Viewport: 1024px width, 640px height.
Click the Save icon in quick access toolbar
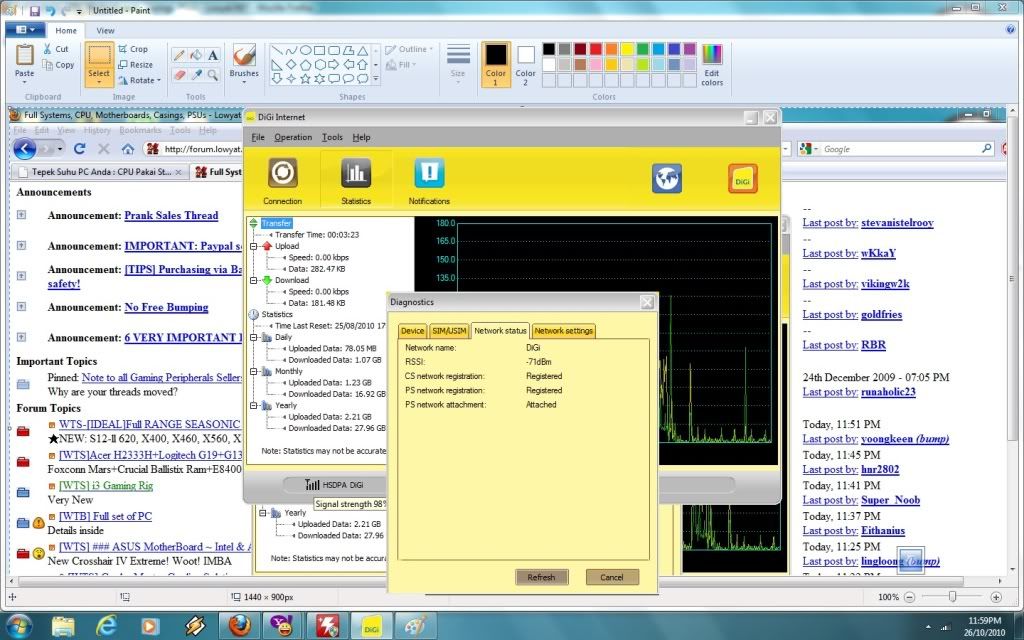click(x=35, y=10)
